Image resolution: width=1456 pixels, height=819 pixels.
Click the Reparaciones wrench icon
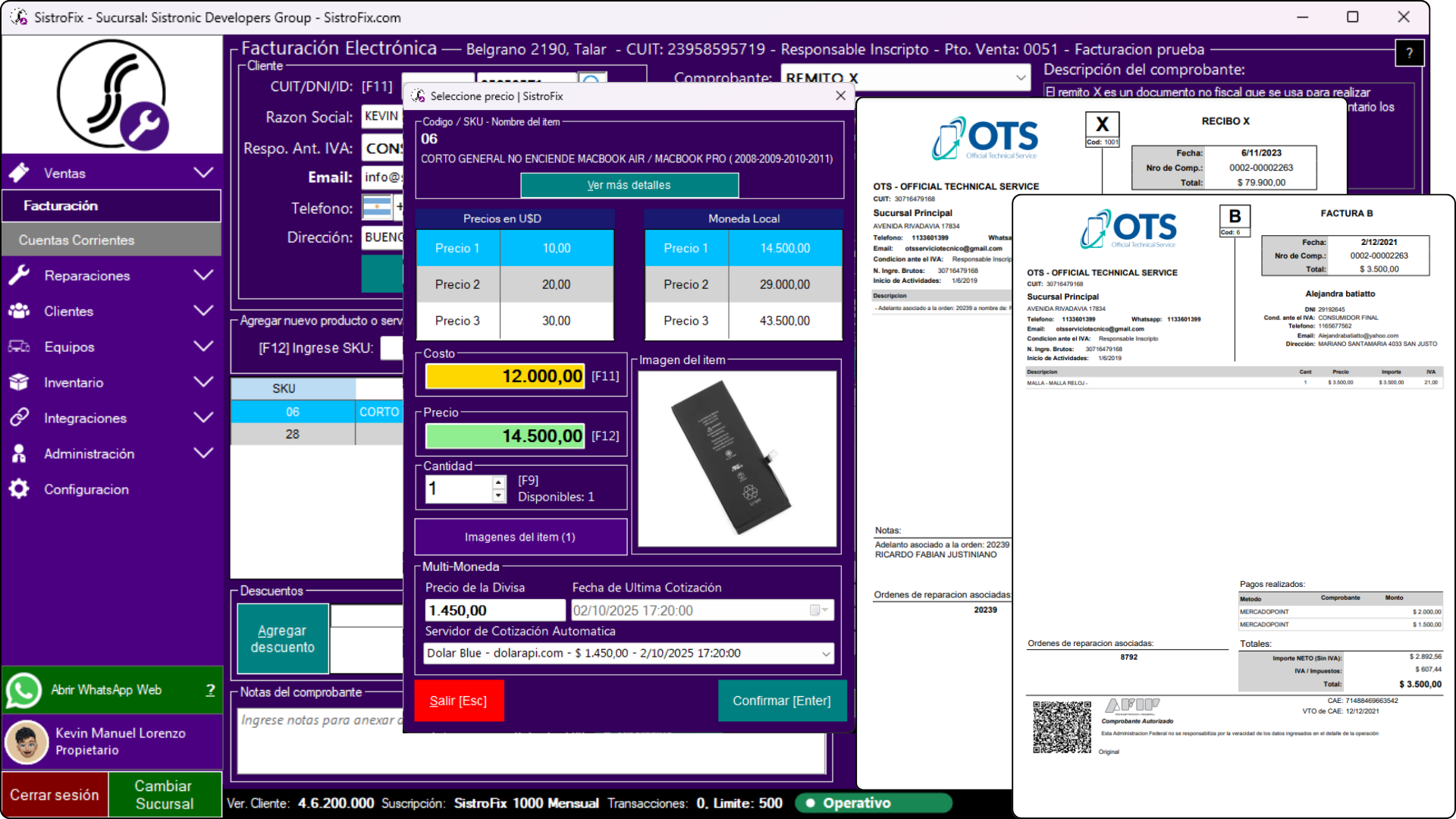[x=20, y=275]
